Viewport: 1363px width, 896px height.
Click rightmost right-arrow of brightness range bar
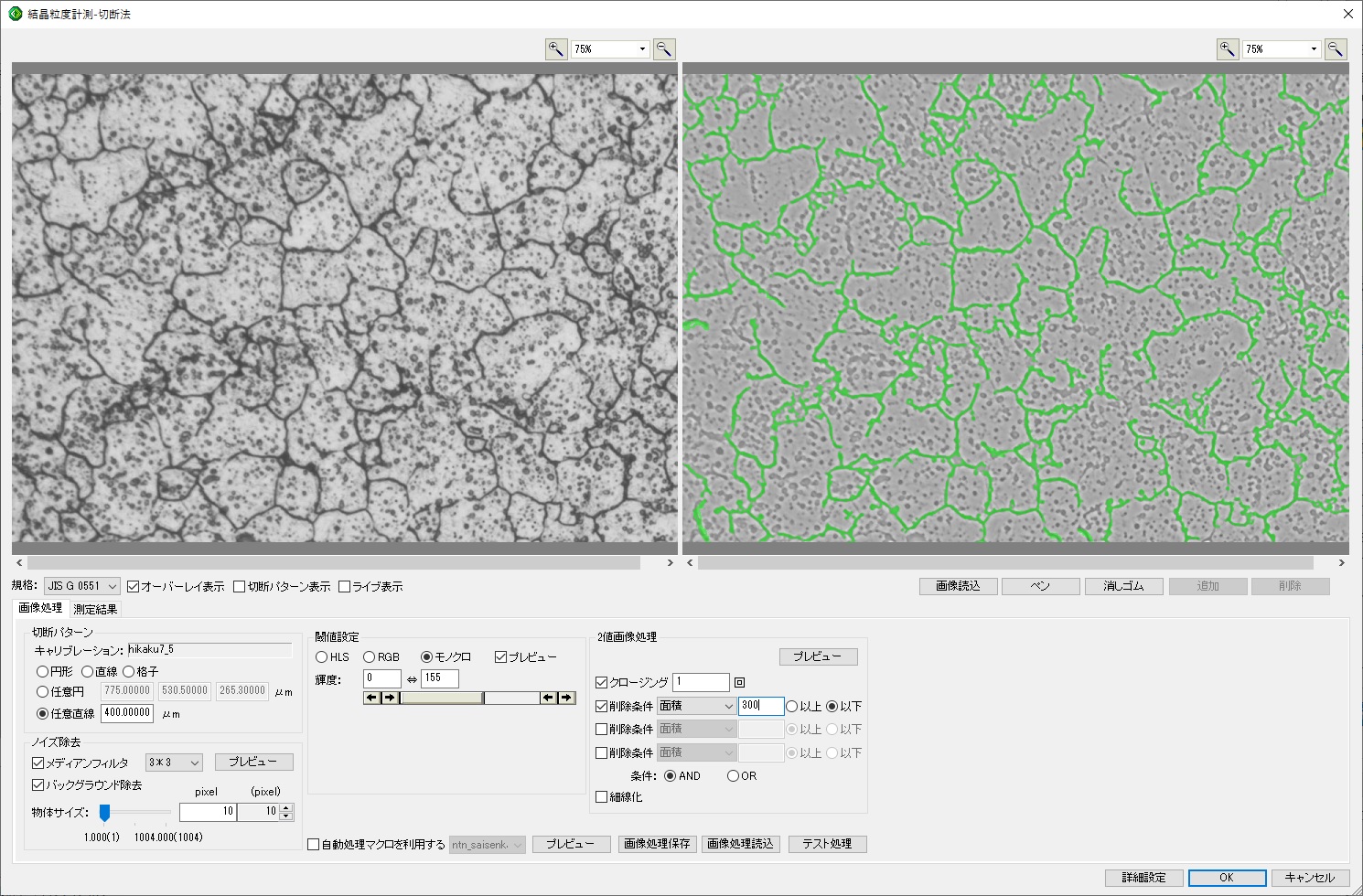coord(567,698)
